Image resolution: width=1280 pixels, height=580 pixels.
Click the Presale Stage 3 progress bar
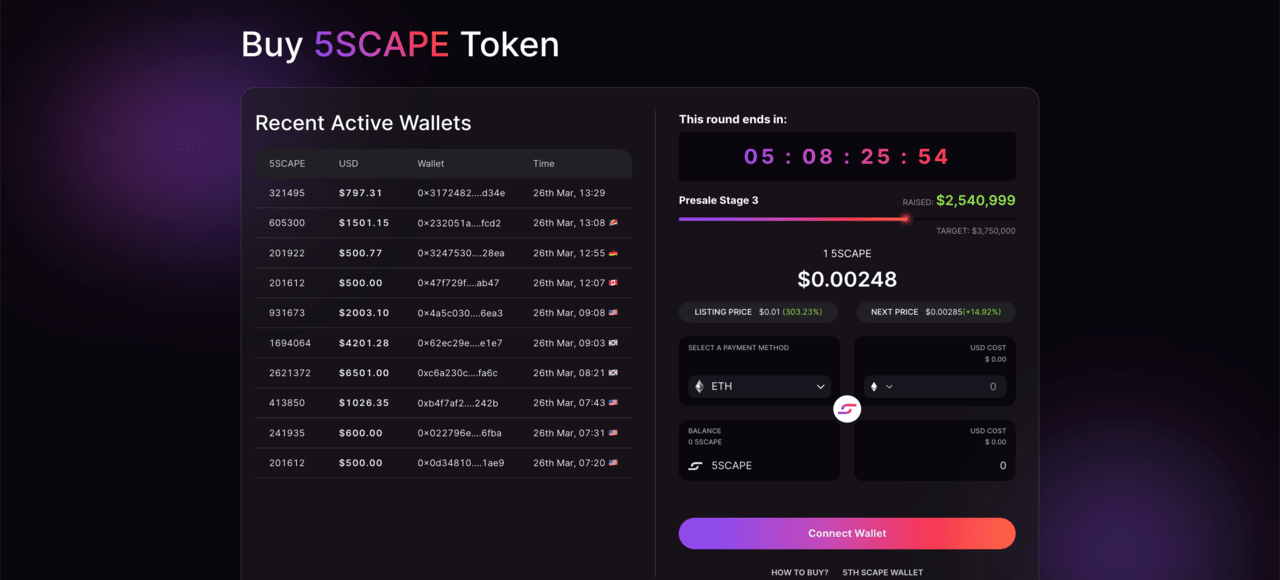[x=846, y=219]
